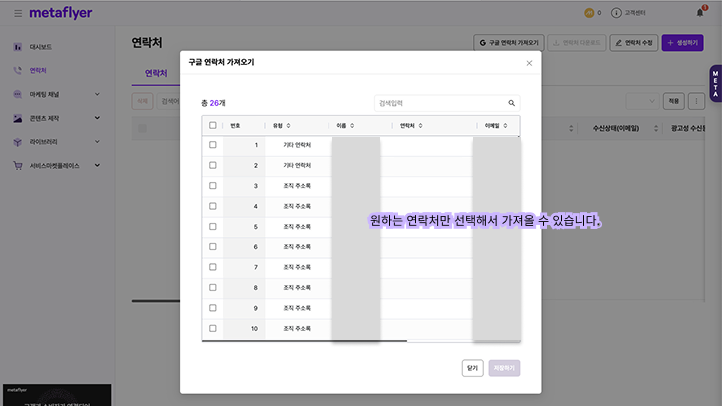Open the 연락처 sidebar menu item
The height and width of the screenshot is (406, 722).
pyautogui.click(x=38, y=71)
